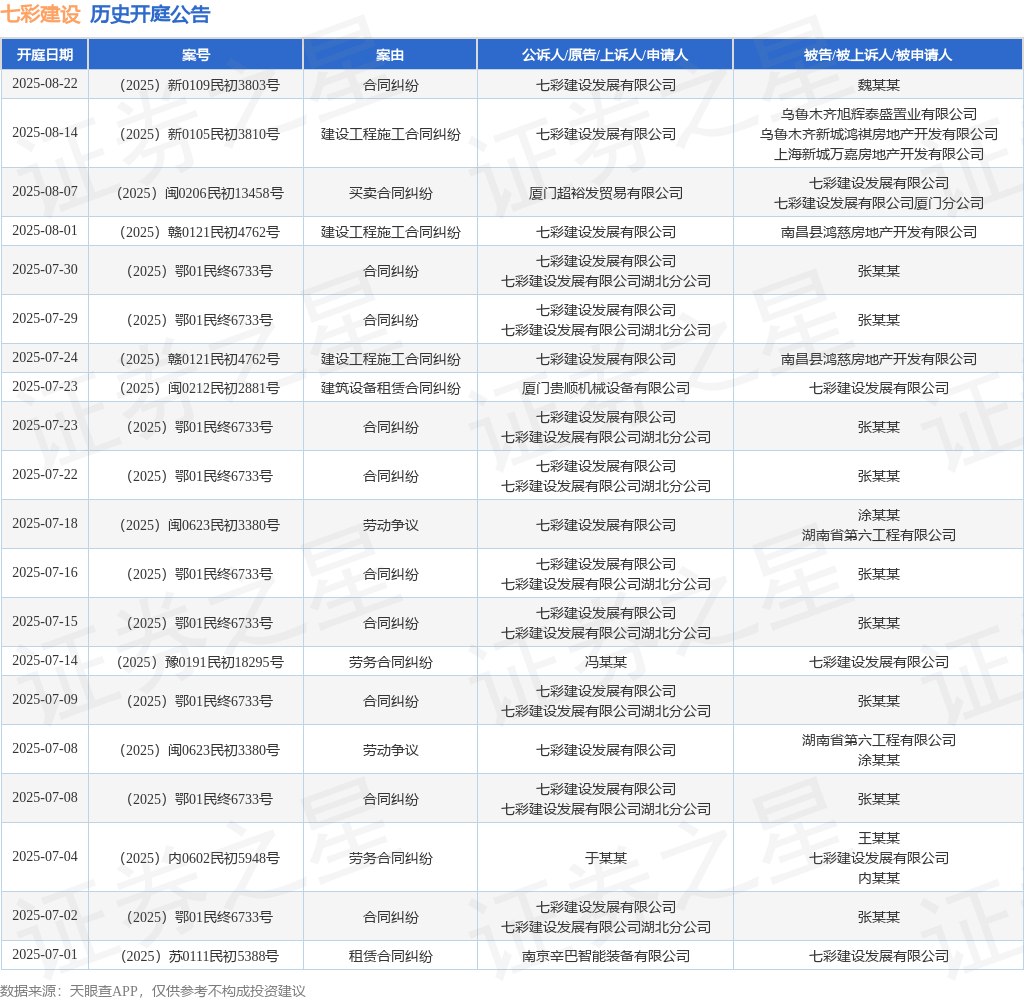Viewport: 1024px width, 1000px height.
Task: Click plaintiff 南京辛巴智能装备有限公司
Action: [x=605, y=956]
